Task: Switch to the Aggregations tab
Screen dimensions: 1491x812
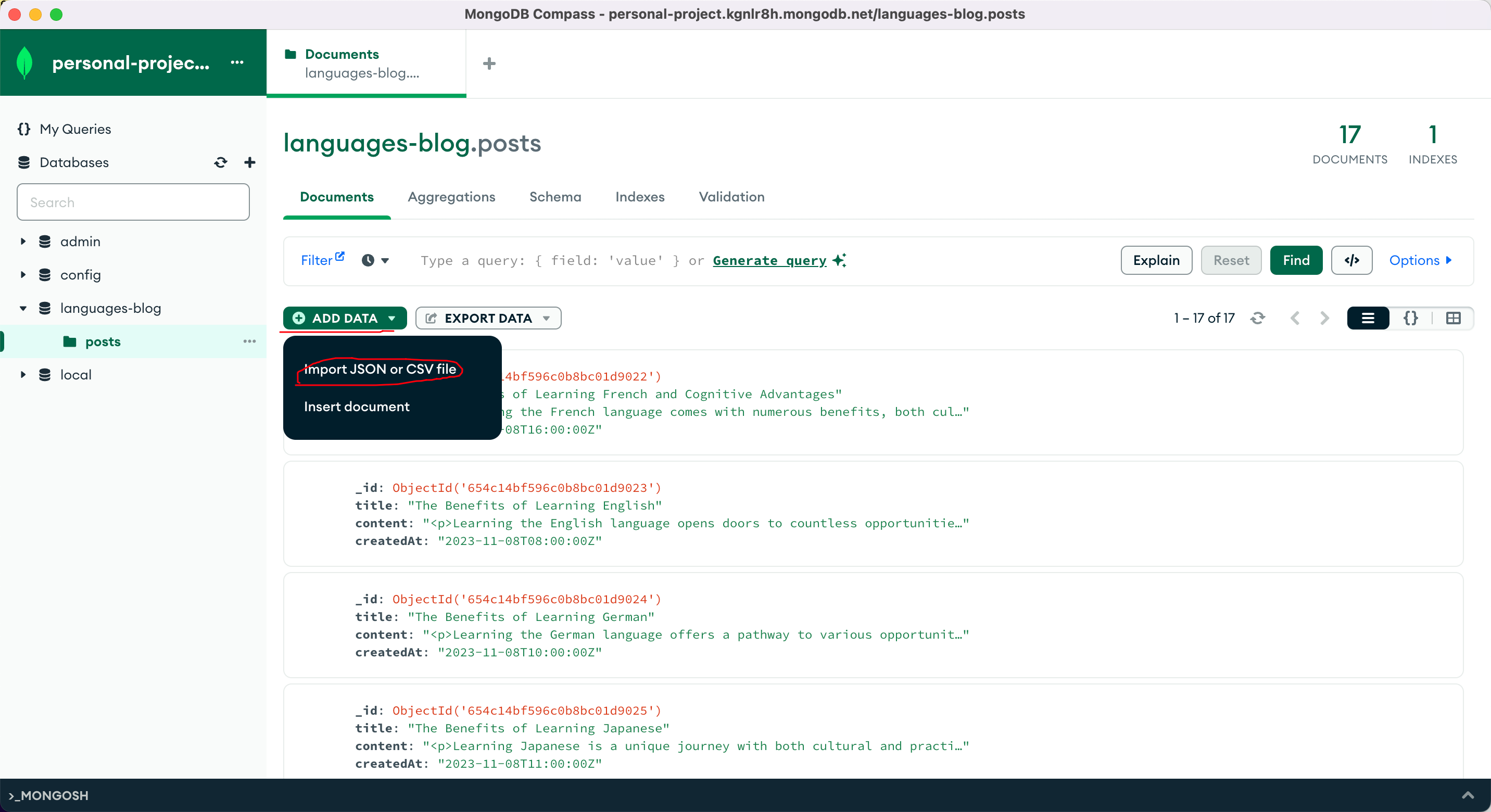Action: (451, 197)
